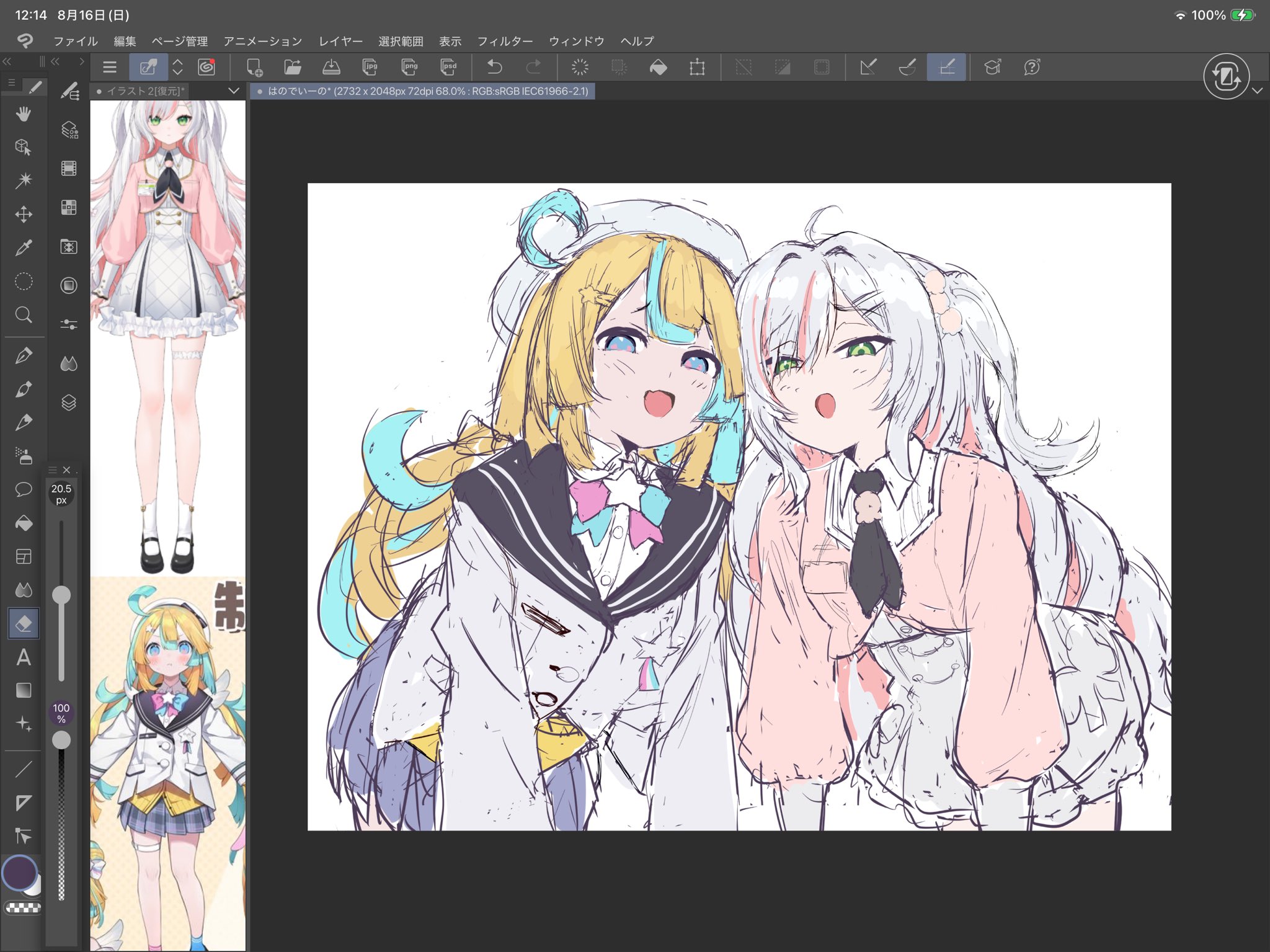1270x952 pixels.
Task: Expand the palette dock right arrow
Action: [x=81, y=61]
